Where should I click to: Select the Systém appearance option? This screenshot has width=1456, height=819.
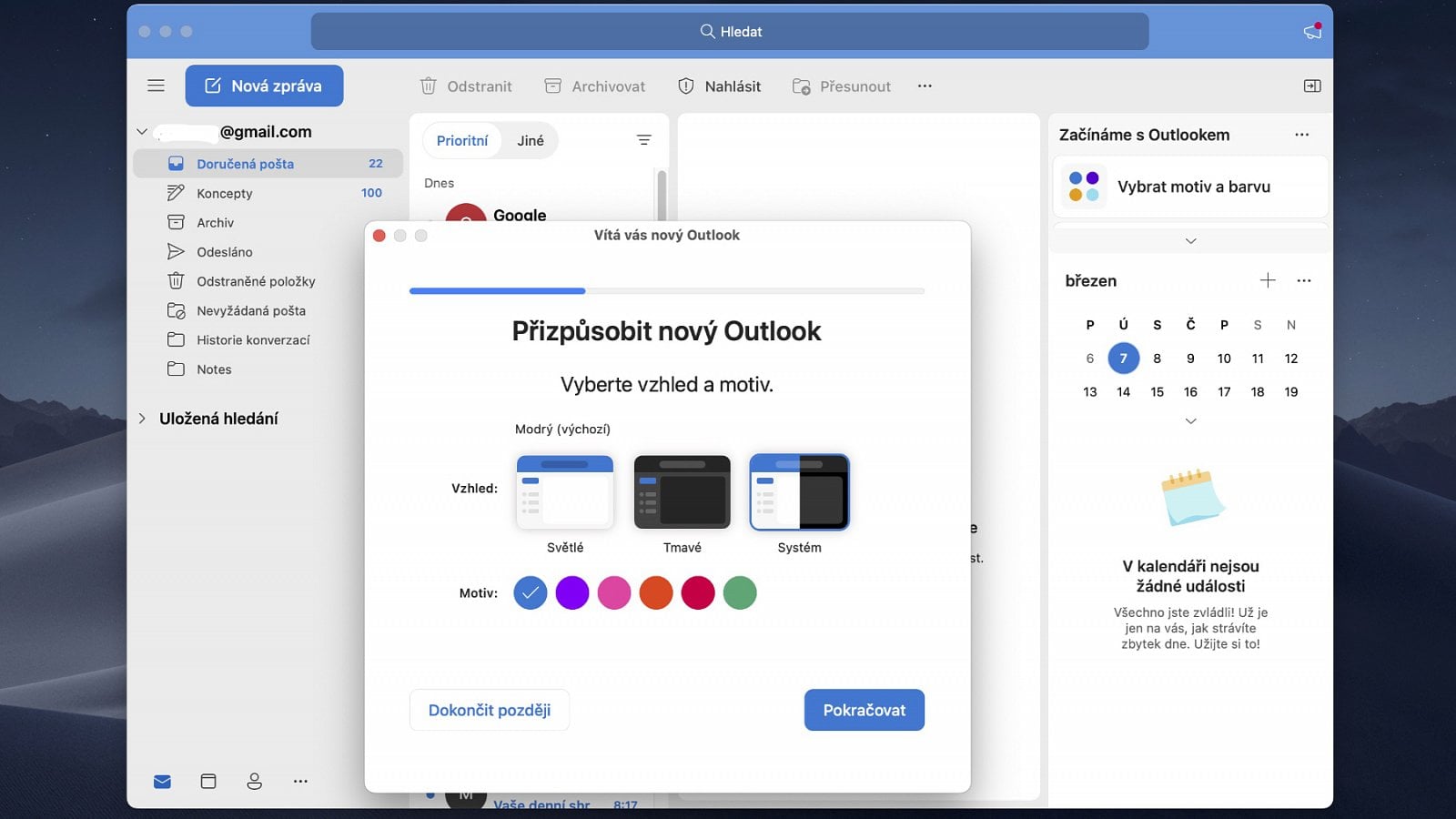(x=799, y=492)
